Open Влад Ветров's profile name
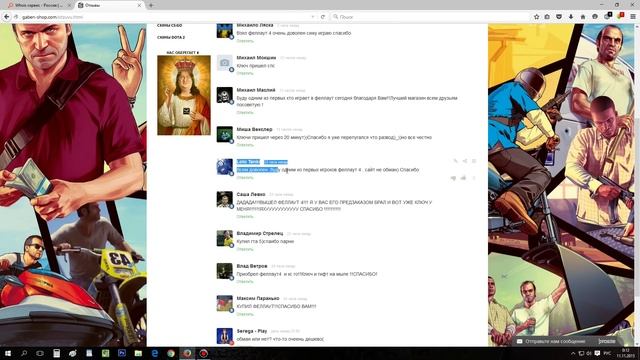The width and height of the screenshot is (640, 360). click(x=252, y=266)
